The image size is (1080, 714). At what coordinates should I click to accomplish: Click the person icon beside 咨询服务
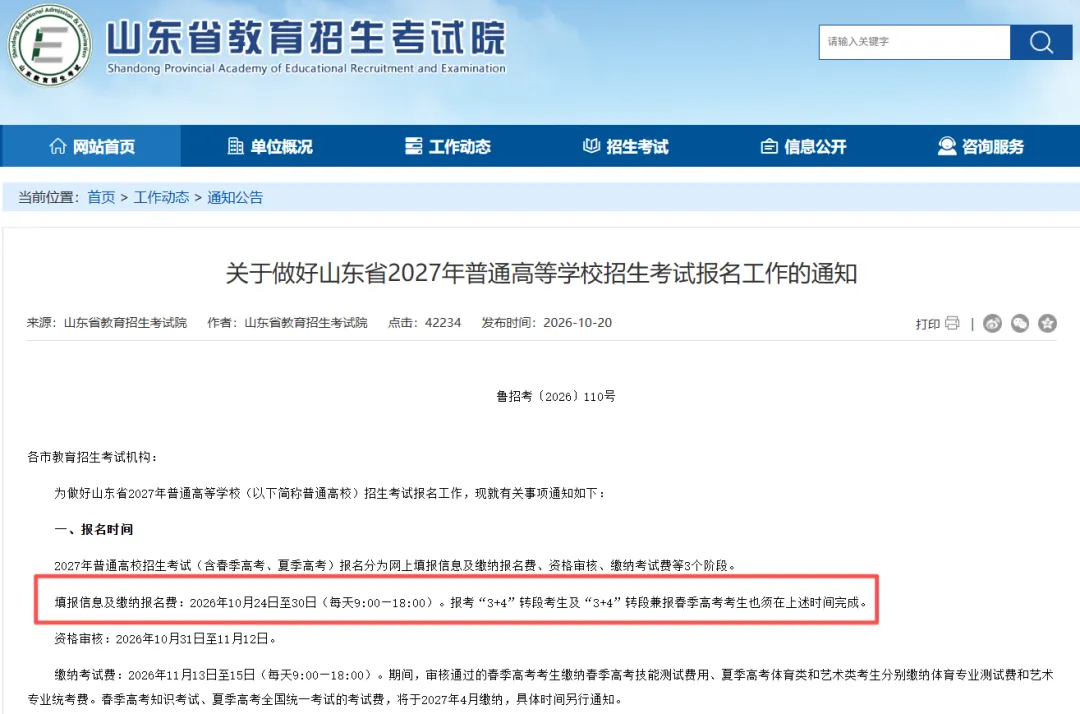tap(947, 146)
